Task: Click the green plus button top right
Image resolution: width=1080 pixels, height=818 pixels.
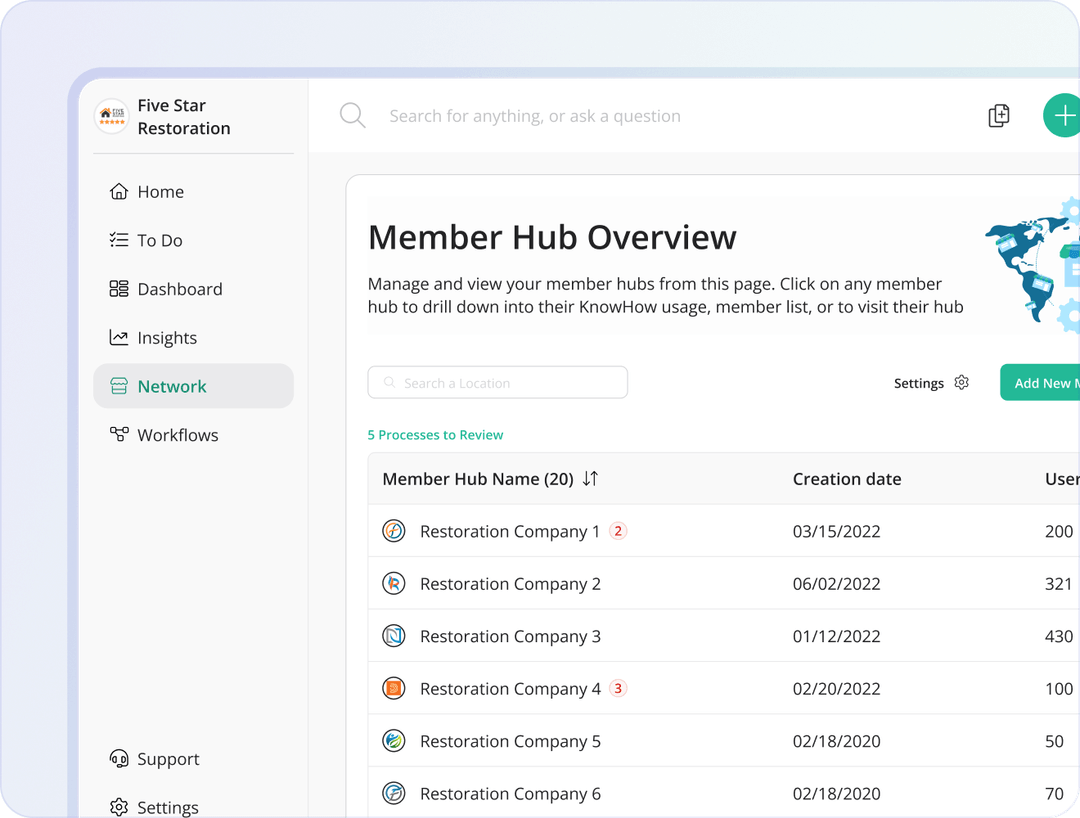Action: 1063,115
